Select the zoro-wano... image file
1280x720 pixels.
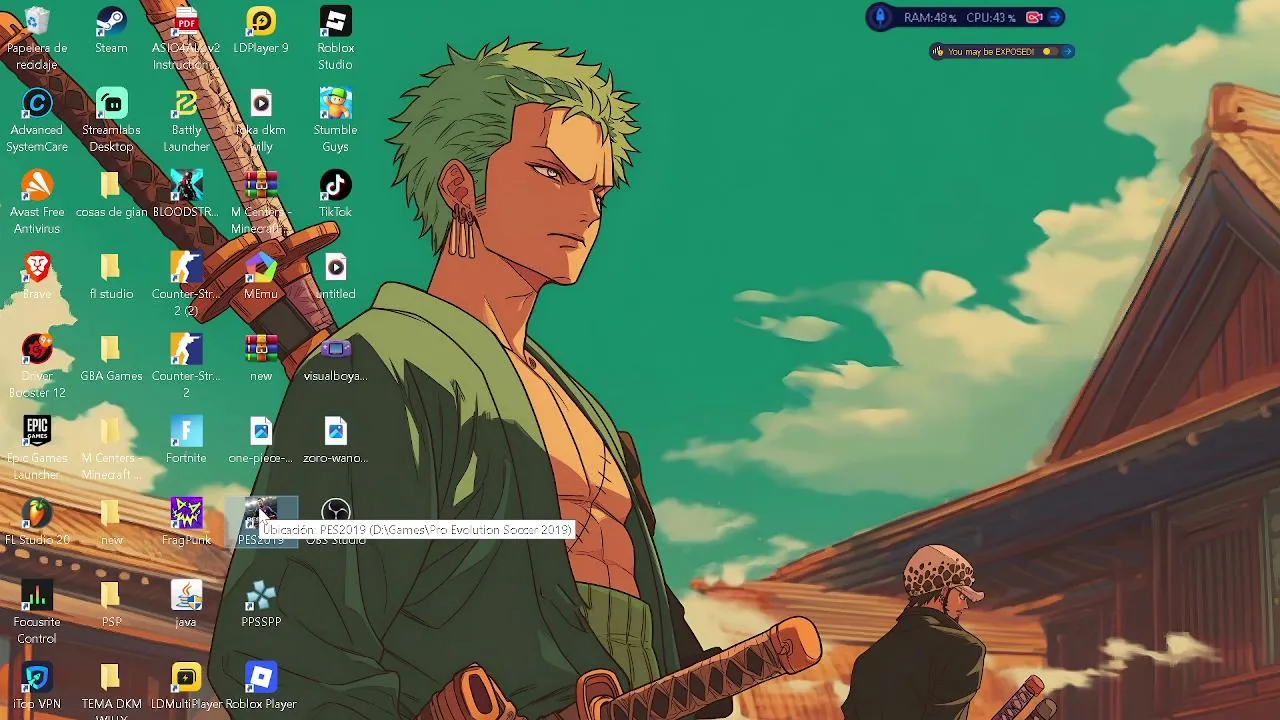click(x=335, y=440)
